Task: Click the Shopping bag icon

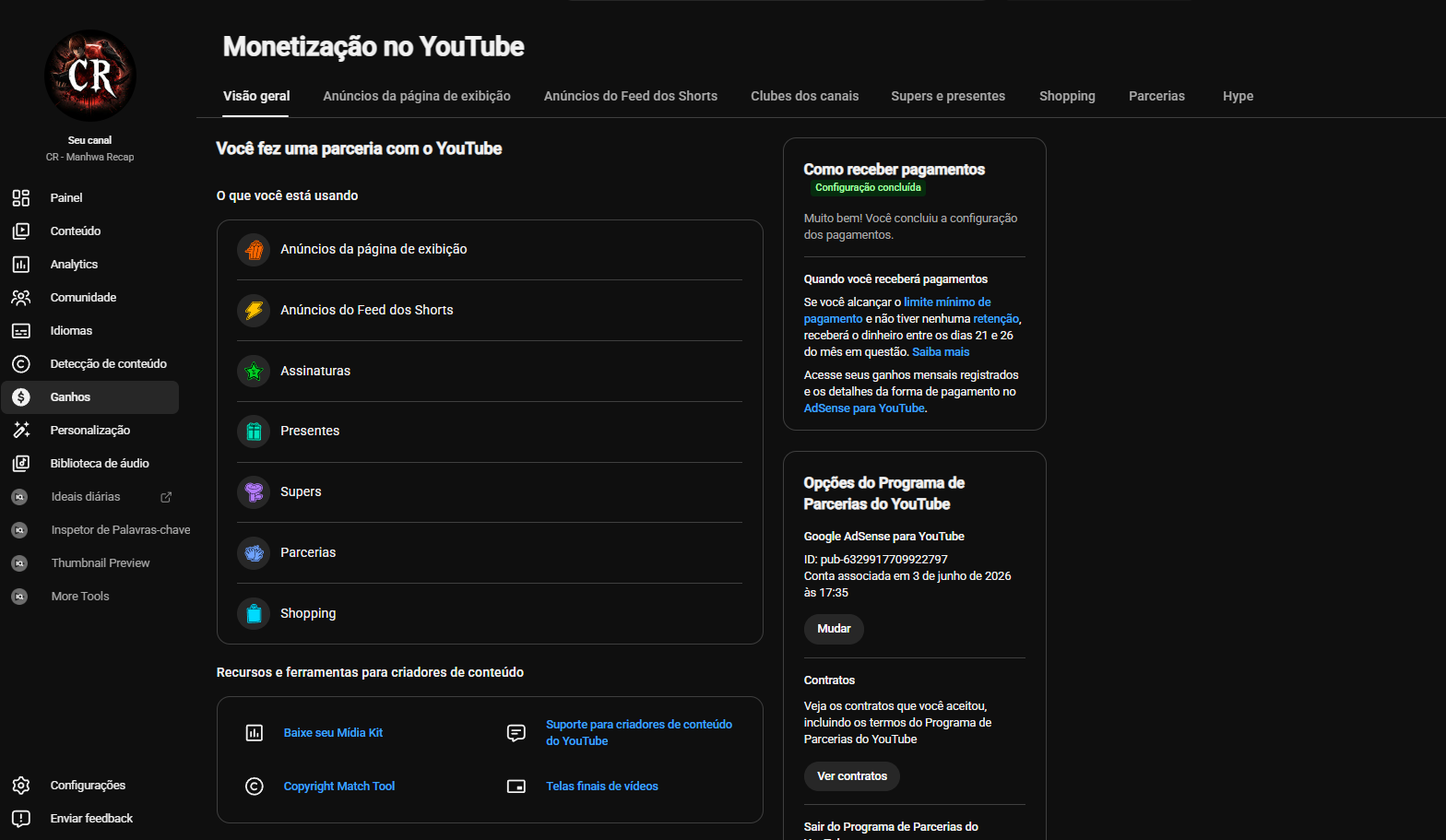Action: click(254, 614)
